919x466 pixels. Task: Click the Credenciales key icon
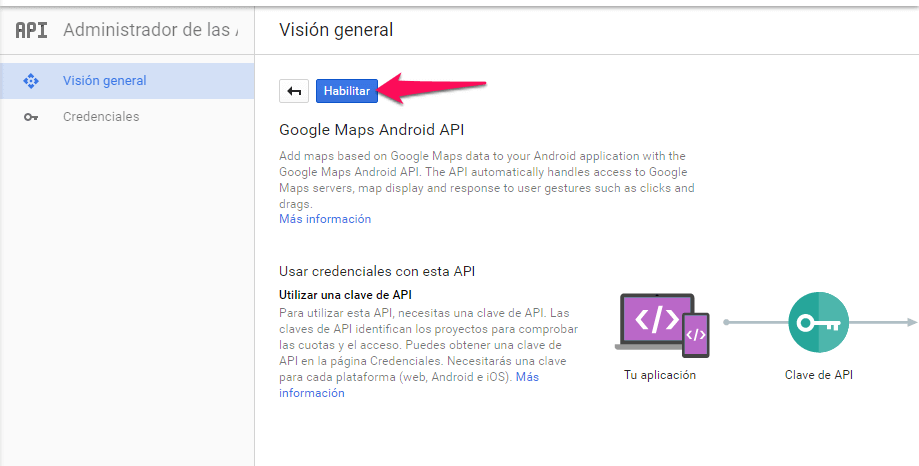[30, 117]
